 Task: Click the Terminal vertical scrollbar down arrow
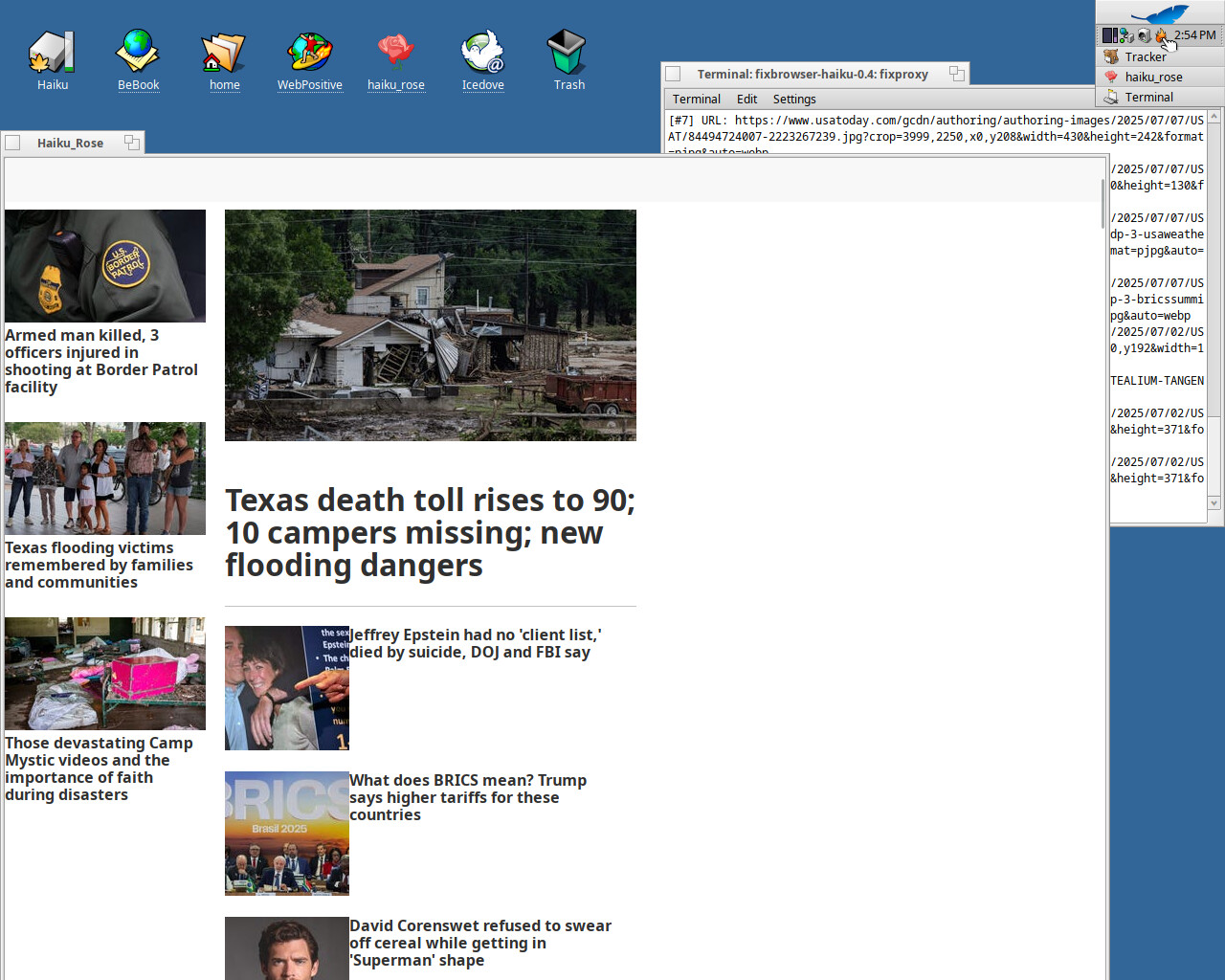tap(1214, 503)
